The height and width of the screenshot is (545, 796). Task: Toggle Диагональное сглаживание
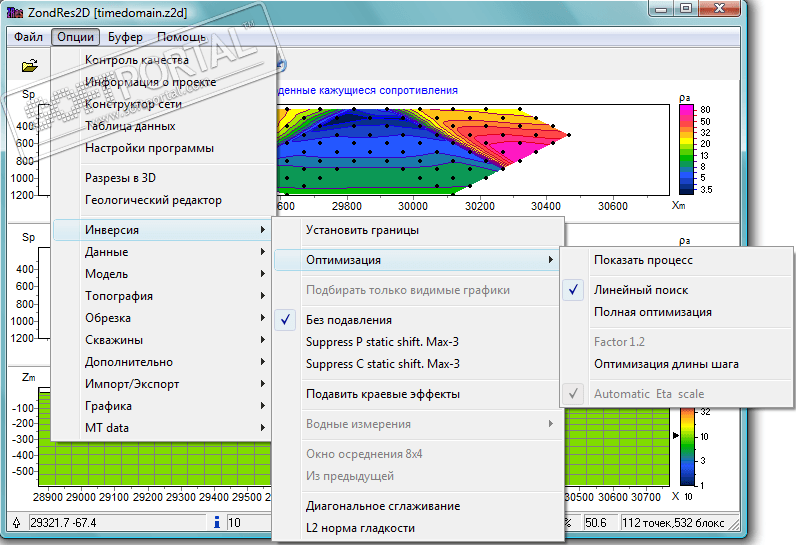pyautogui.click(x=417, y=506)
